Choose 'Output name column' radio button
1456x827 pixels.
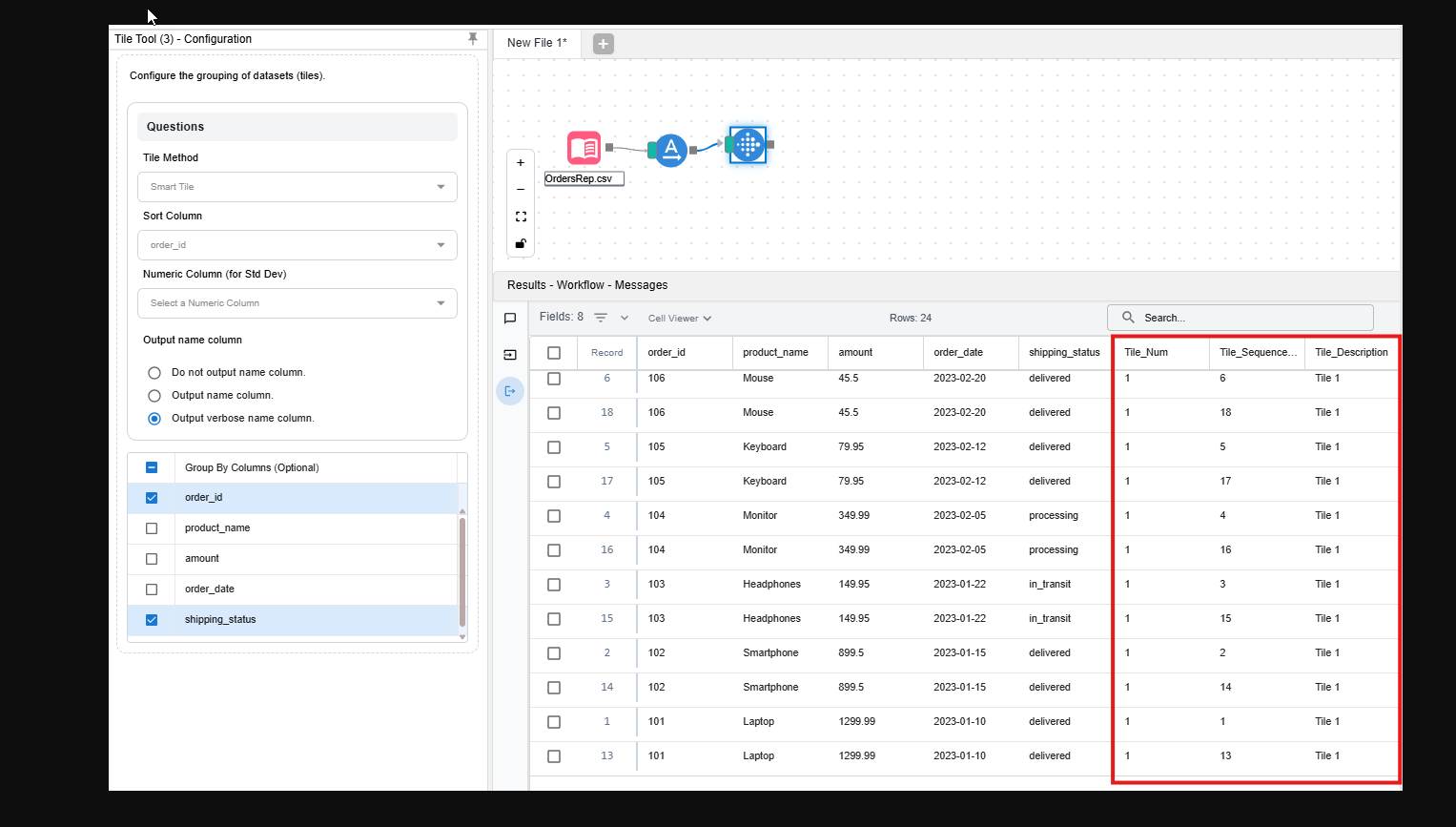[x=154, y=396]
